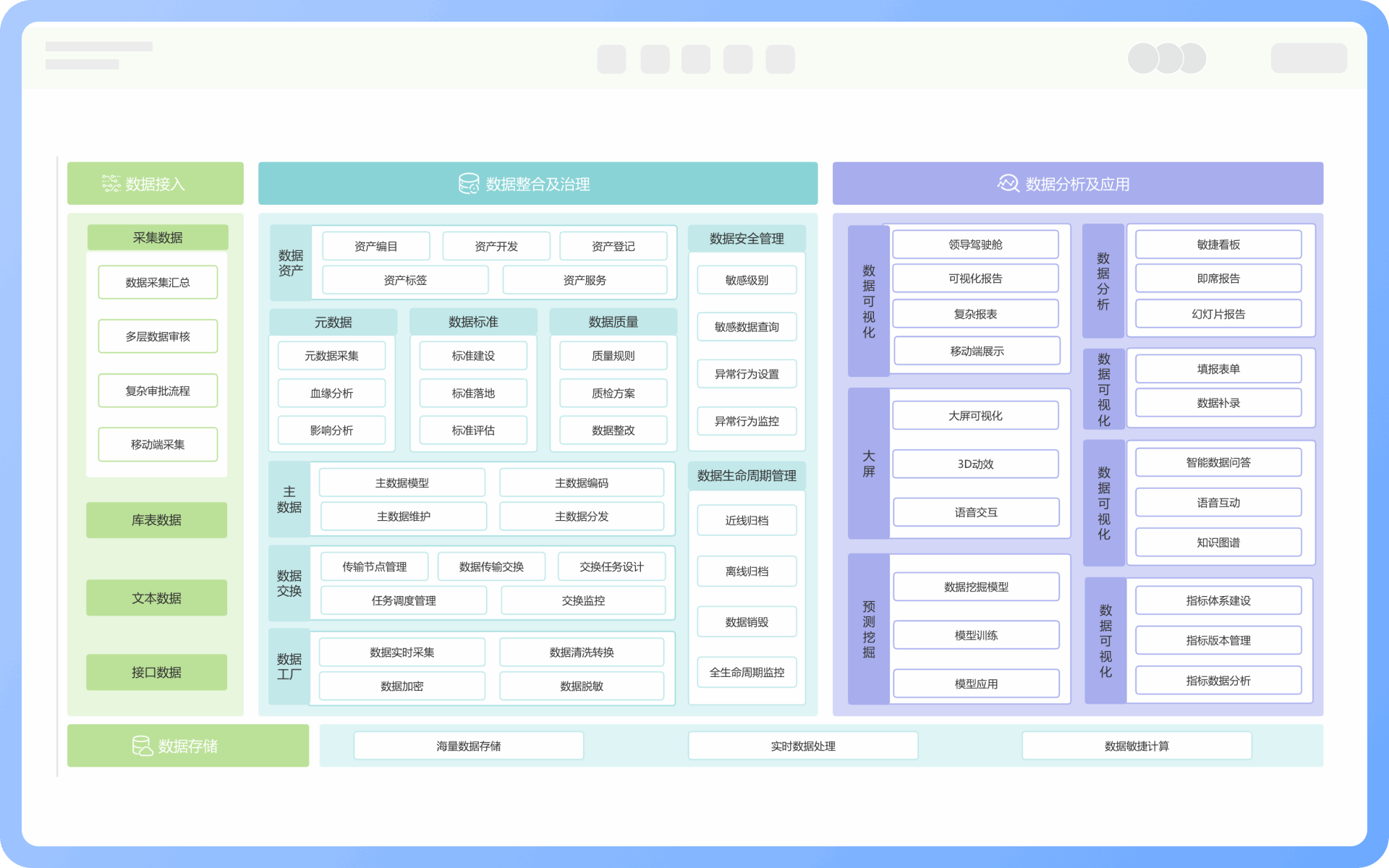Open the 智能数据问答 item
The image size is (1389, 868).
tap(1218, 462)
